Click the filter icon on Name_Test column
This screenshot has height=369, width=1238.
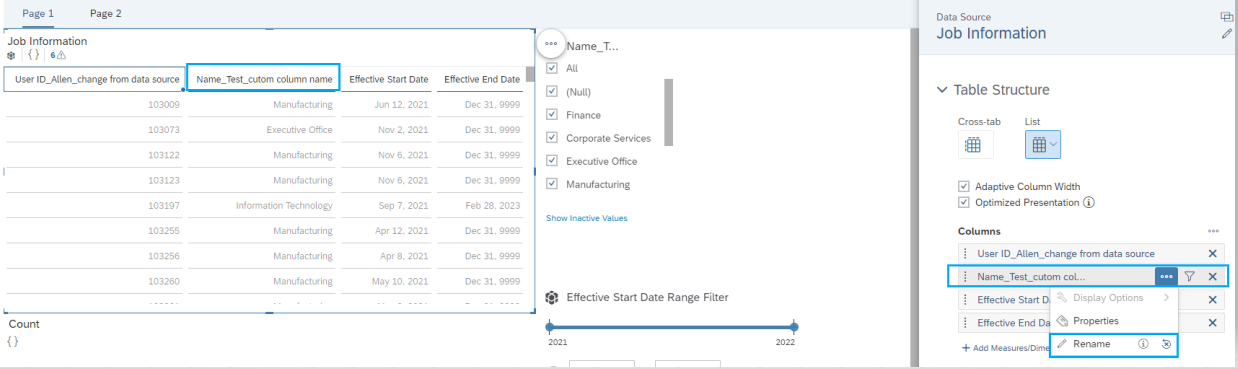[x=1189, y=277]
